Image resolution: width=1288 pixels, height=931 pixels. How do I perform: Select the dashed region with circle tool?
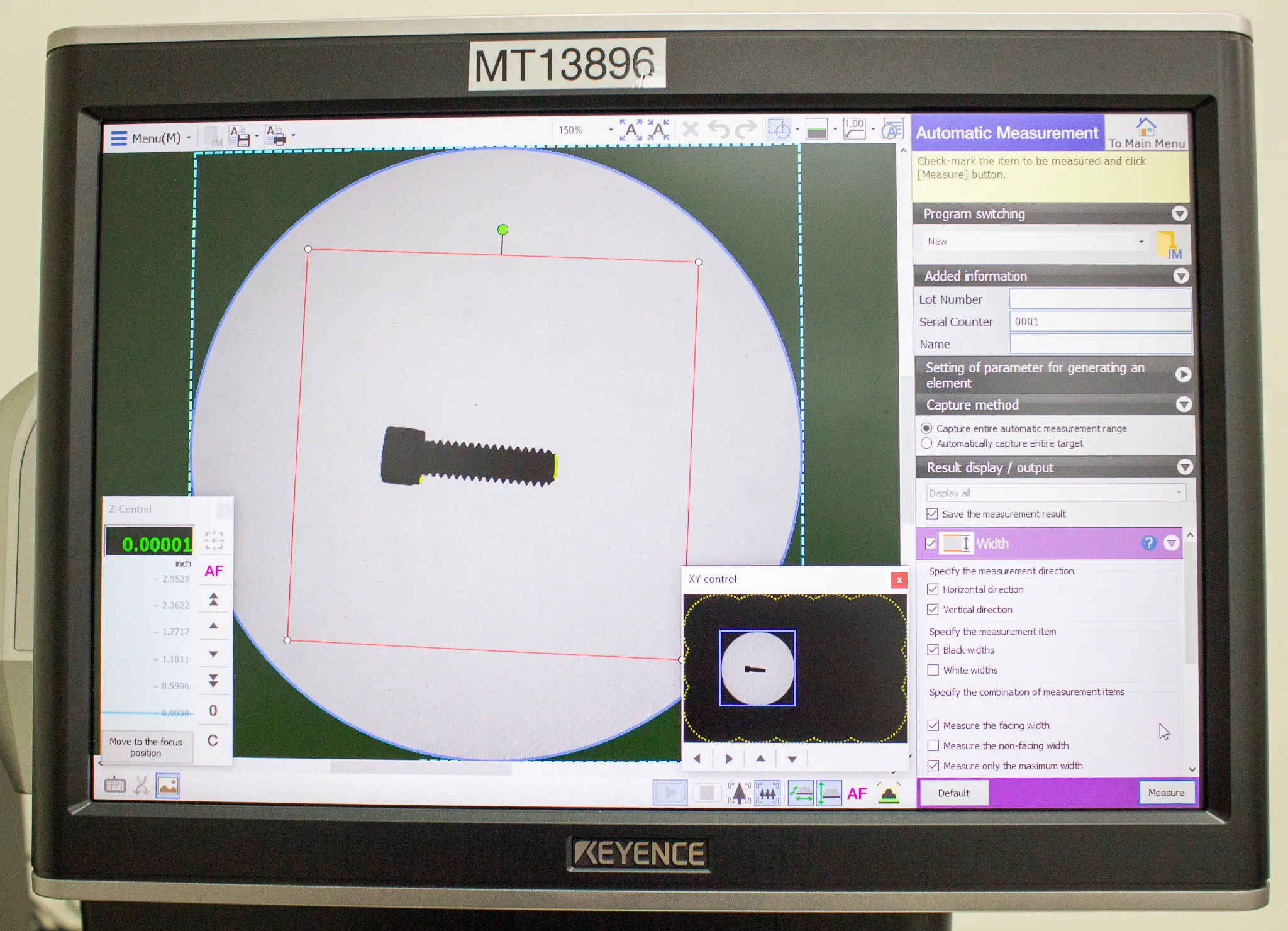(779, 129)
